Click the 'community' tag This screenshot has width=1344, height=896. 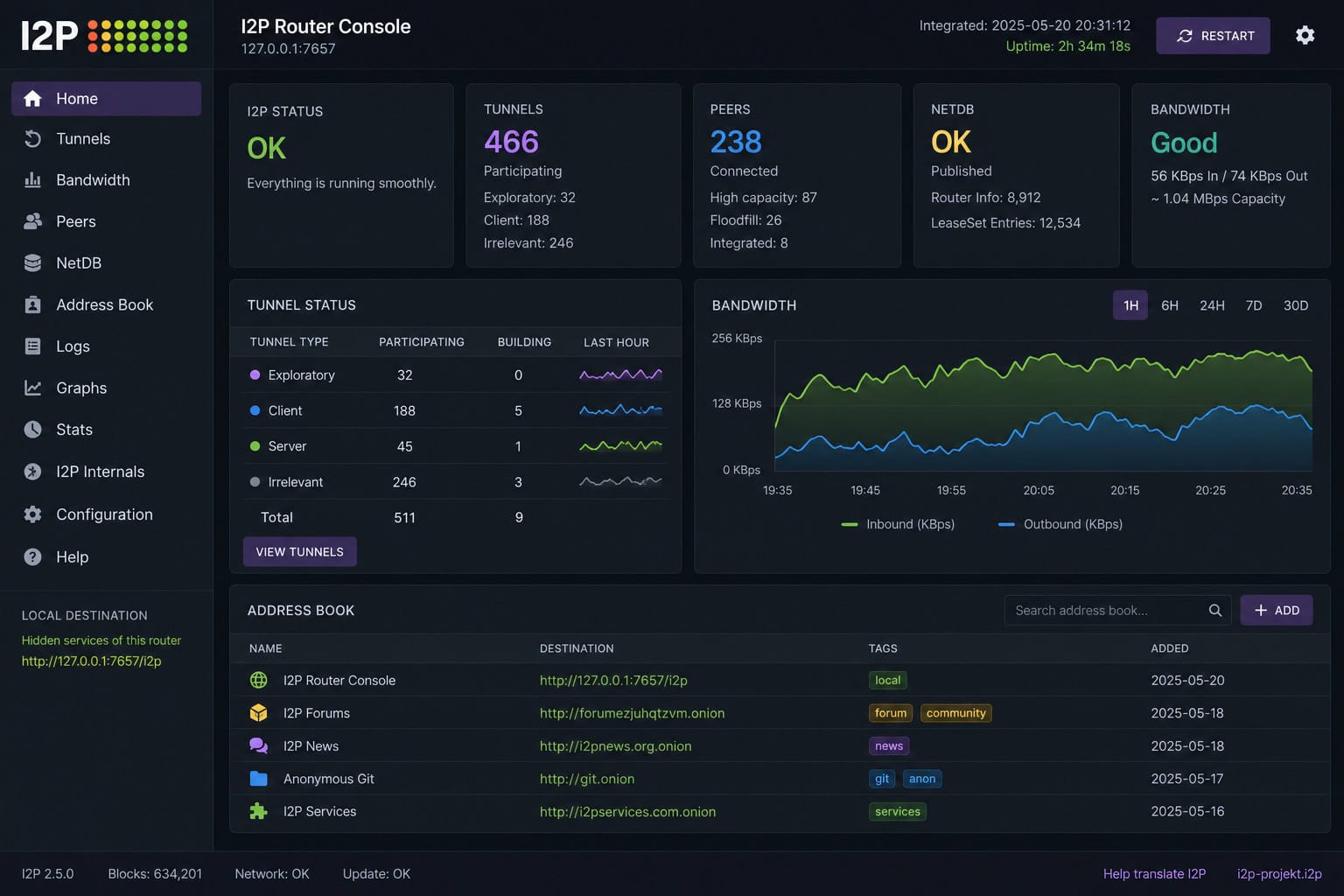click(955, 713)
